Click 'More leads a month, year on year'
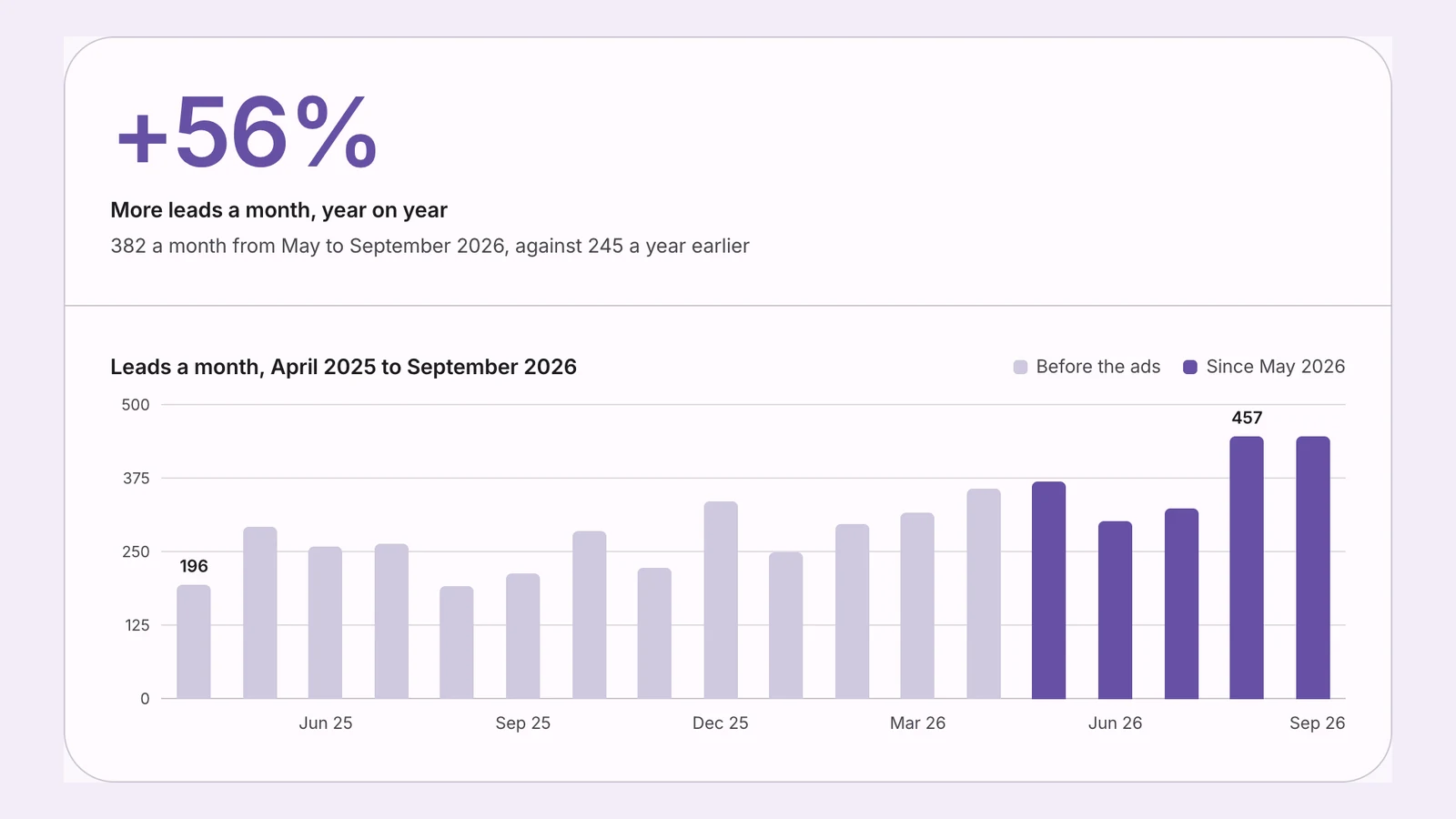Image resolution: width=1456 pixels, height=819 pixels. coord(278,210)
